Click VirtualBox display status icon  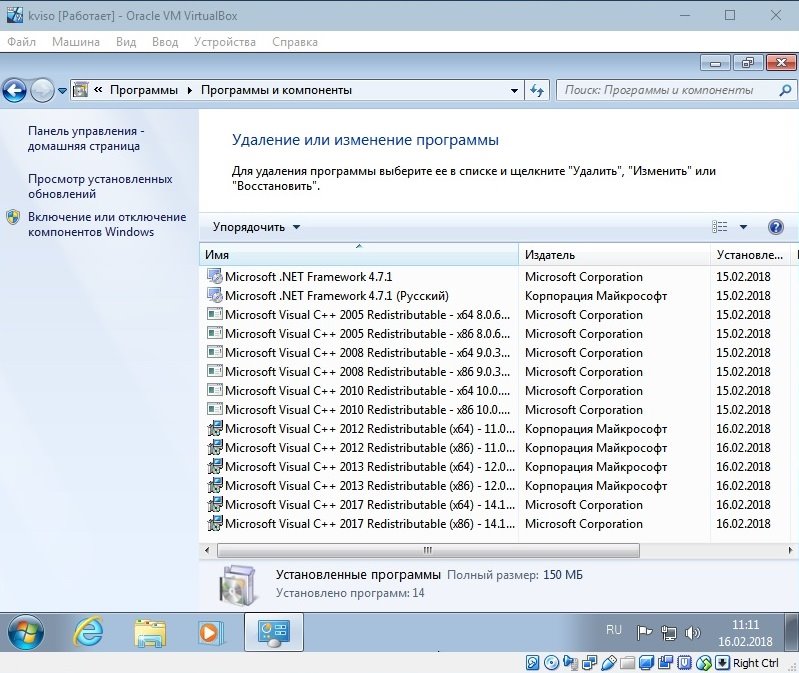point(647,662)
